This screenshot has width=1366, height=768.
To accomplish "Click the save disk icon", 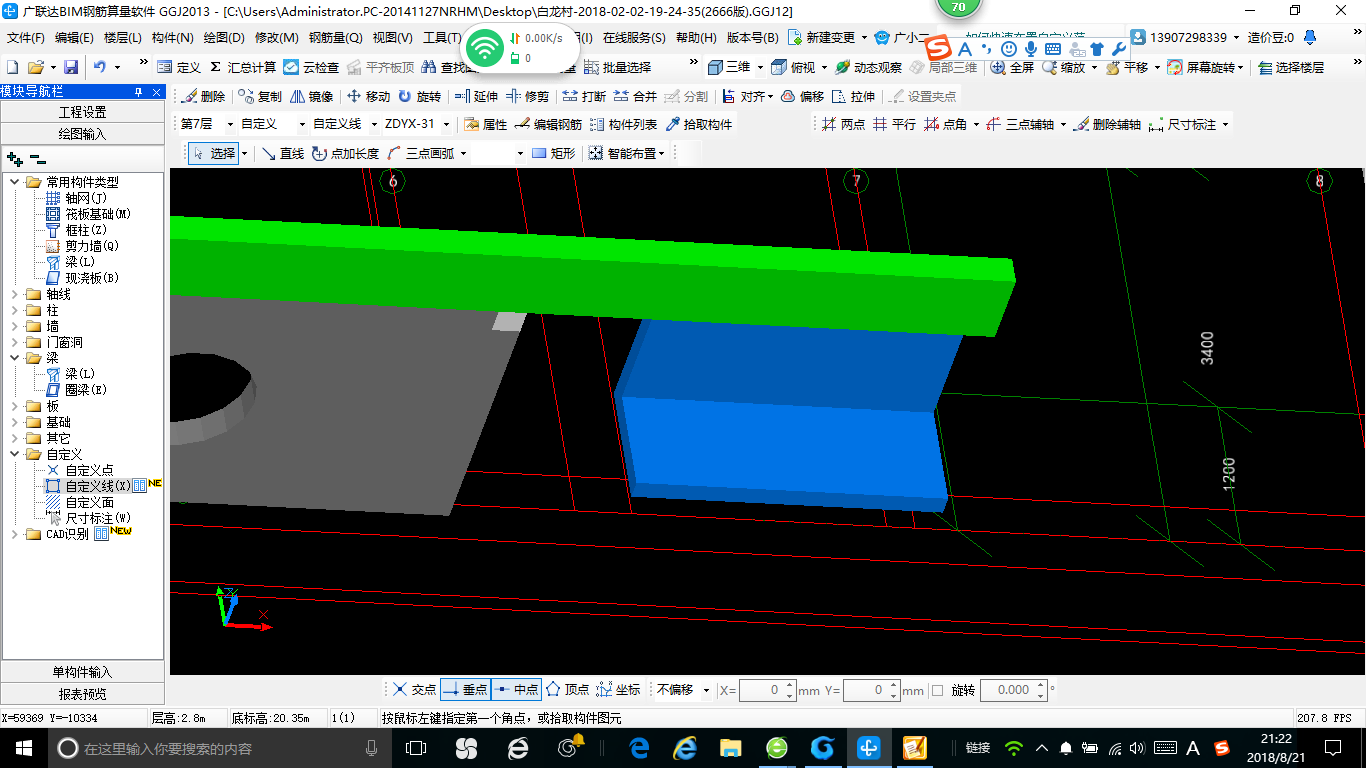I will coord(71,67).
